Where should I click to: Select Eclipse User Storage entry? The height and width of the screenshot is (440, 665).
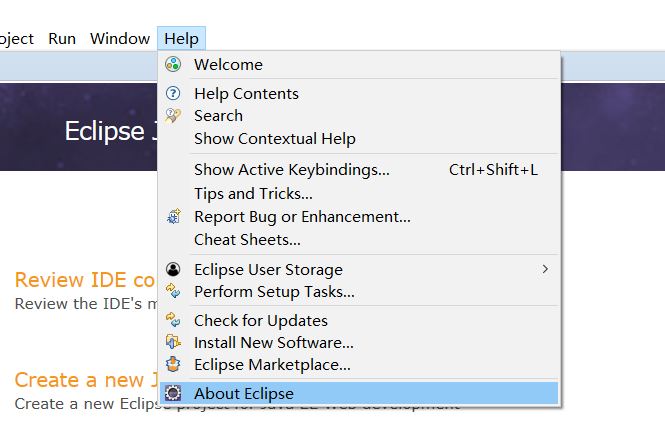click(x=359, y=269)
